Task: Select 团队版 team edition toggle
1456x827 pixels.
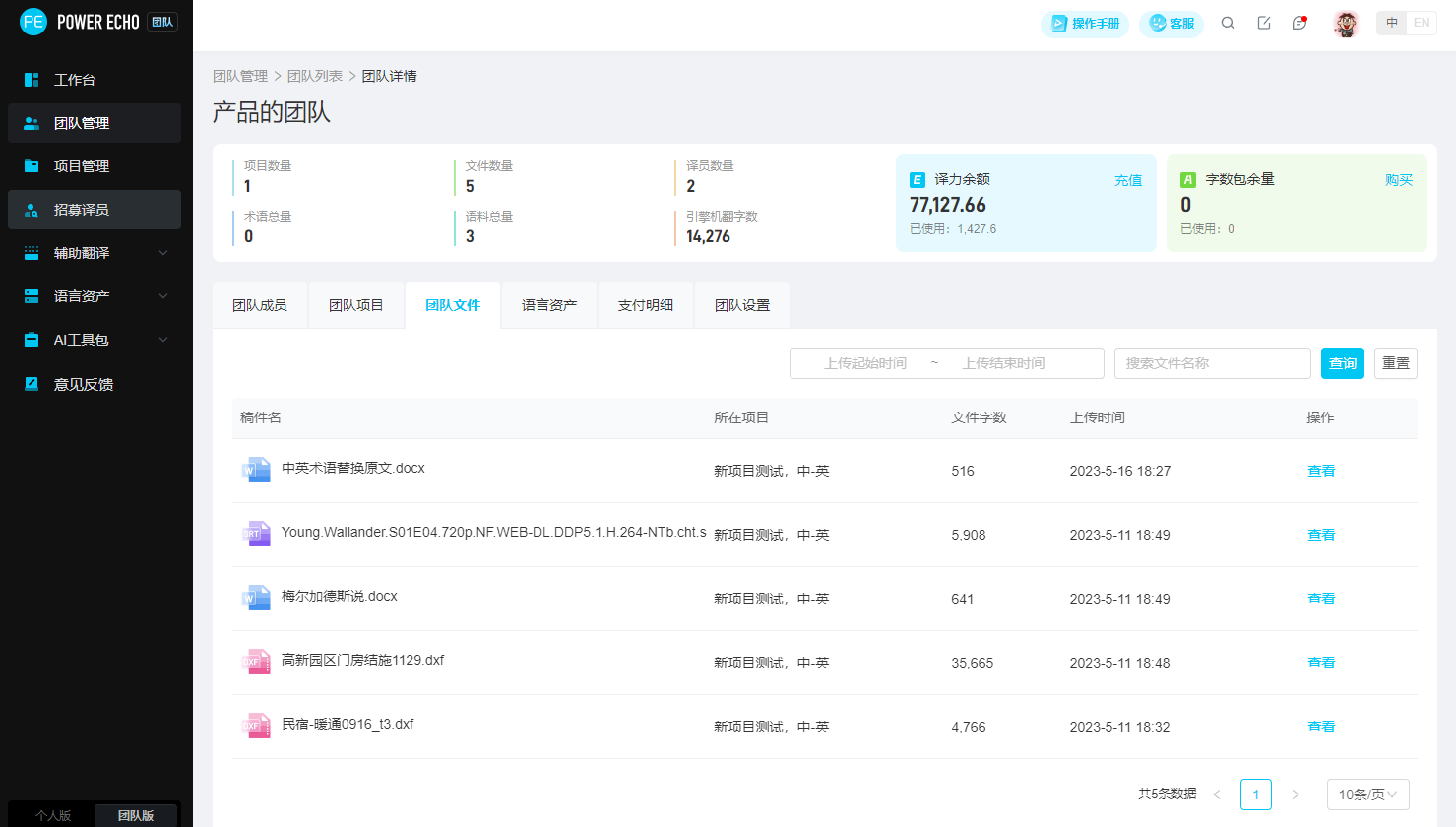Action: click(x=136, y=815)
